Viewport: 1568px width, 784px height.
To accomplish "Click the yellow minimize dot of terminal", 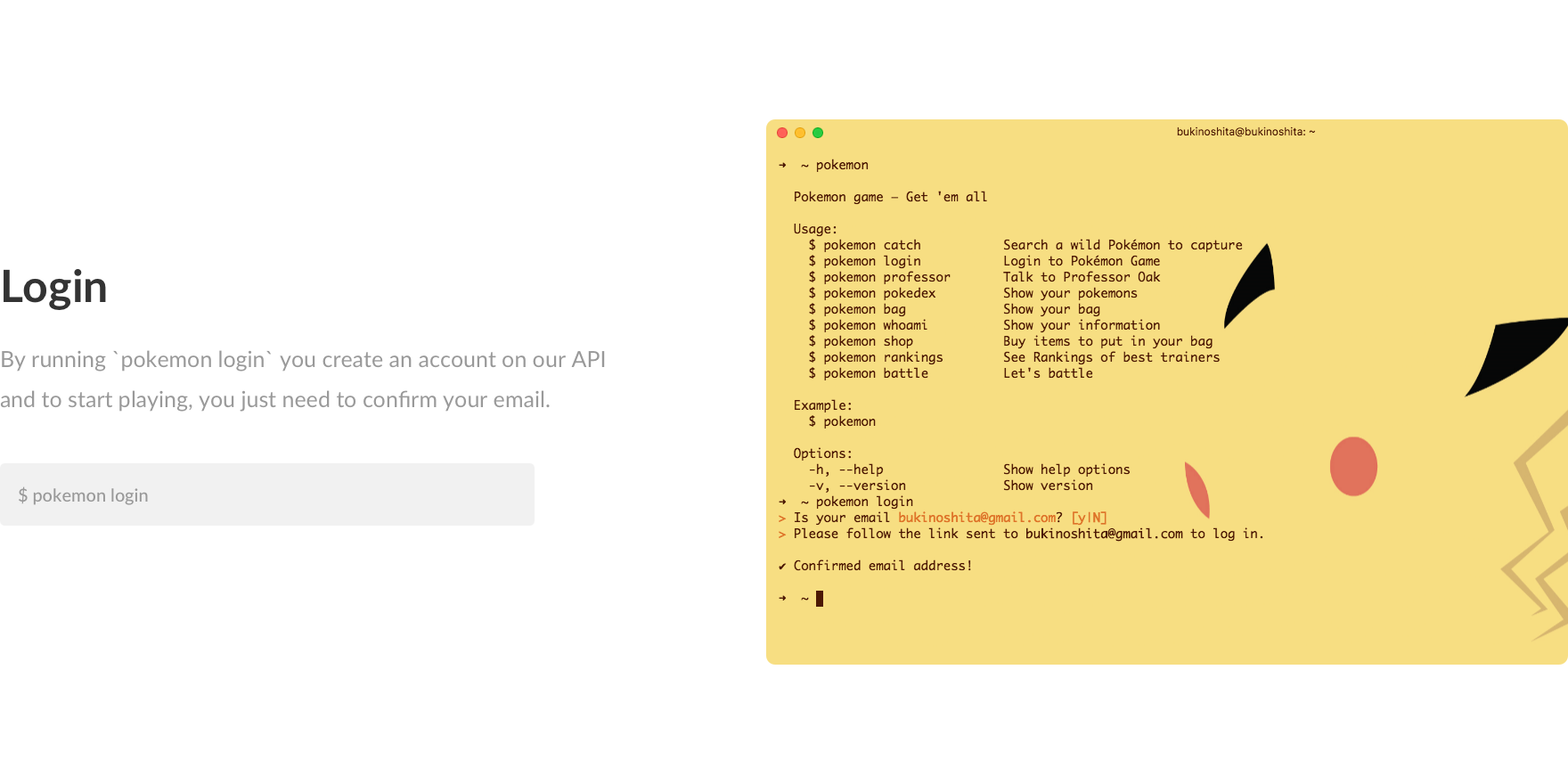I will pos(800,133).
